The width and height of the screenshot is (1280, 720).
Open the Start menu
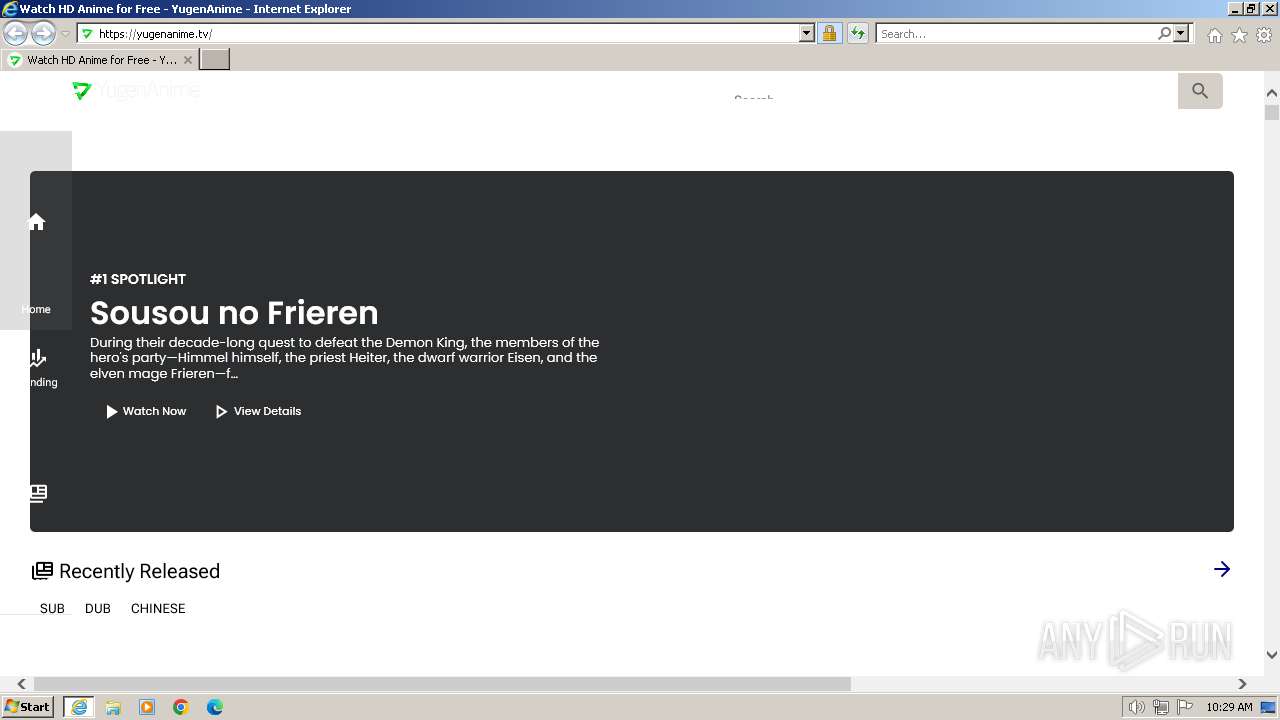pos(27,707)
